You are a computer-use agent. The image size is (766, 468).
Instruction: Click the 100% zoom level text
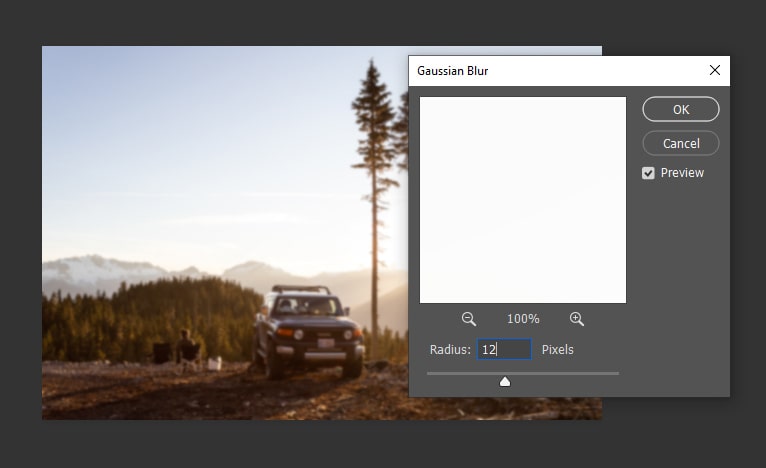[x=523, y=319]
